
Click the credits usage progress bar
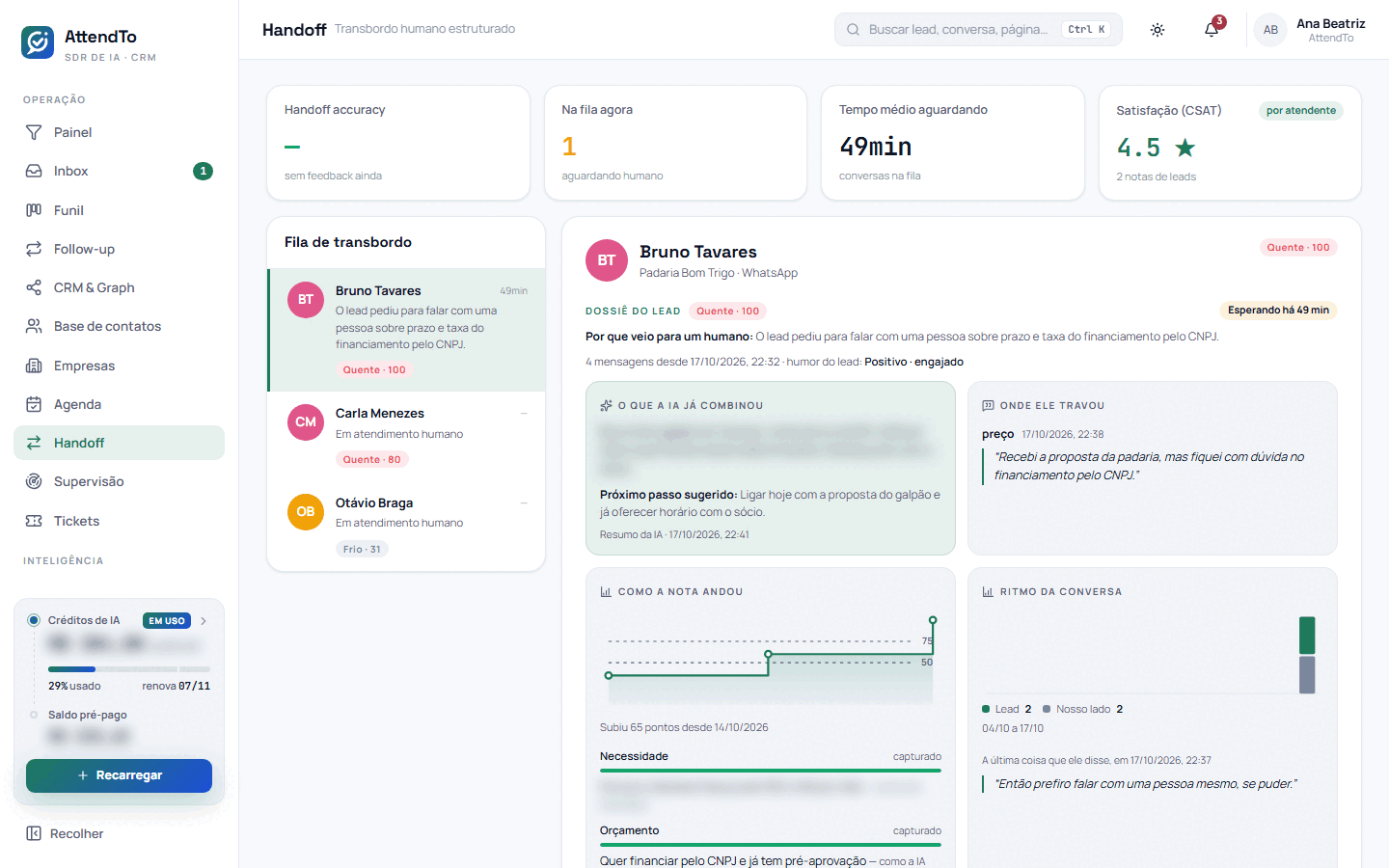click(x=129, y=669)
